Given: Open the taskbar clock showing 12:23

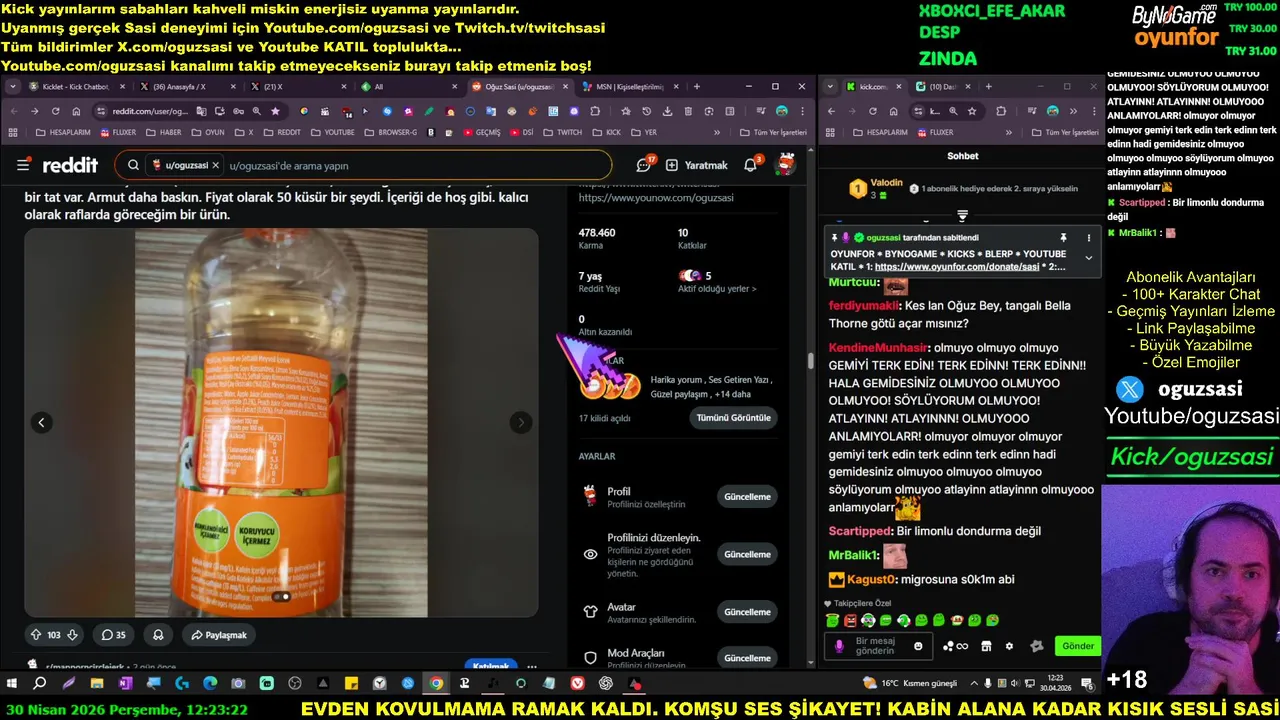Looking at the screenshot, I should pyautogui.click(x=1054, y=683).
